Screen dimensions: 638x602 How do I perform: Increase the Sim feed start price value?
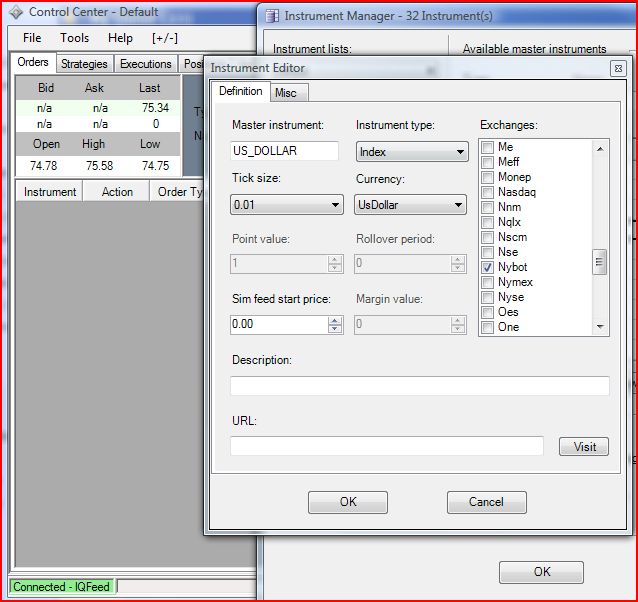pyautogui.click(x=334, y=321)
